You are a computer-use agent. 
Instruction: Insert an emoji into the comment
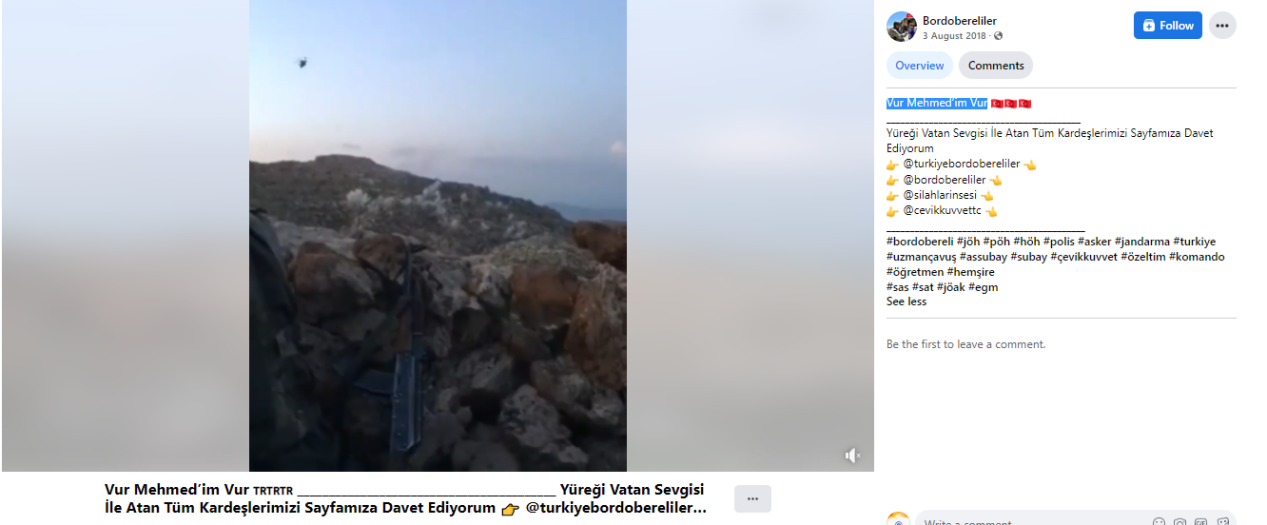coord(1159,522)
